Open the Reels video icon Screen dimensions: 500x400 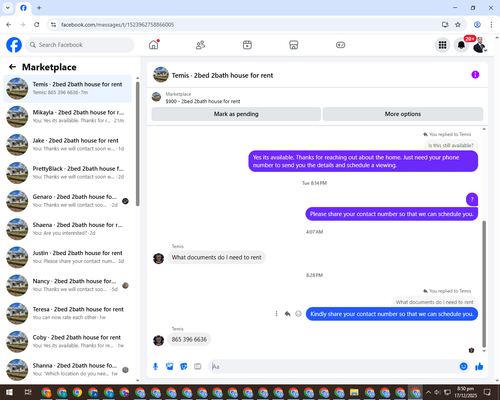[x=247, y=45]
